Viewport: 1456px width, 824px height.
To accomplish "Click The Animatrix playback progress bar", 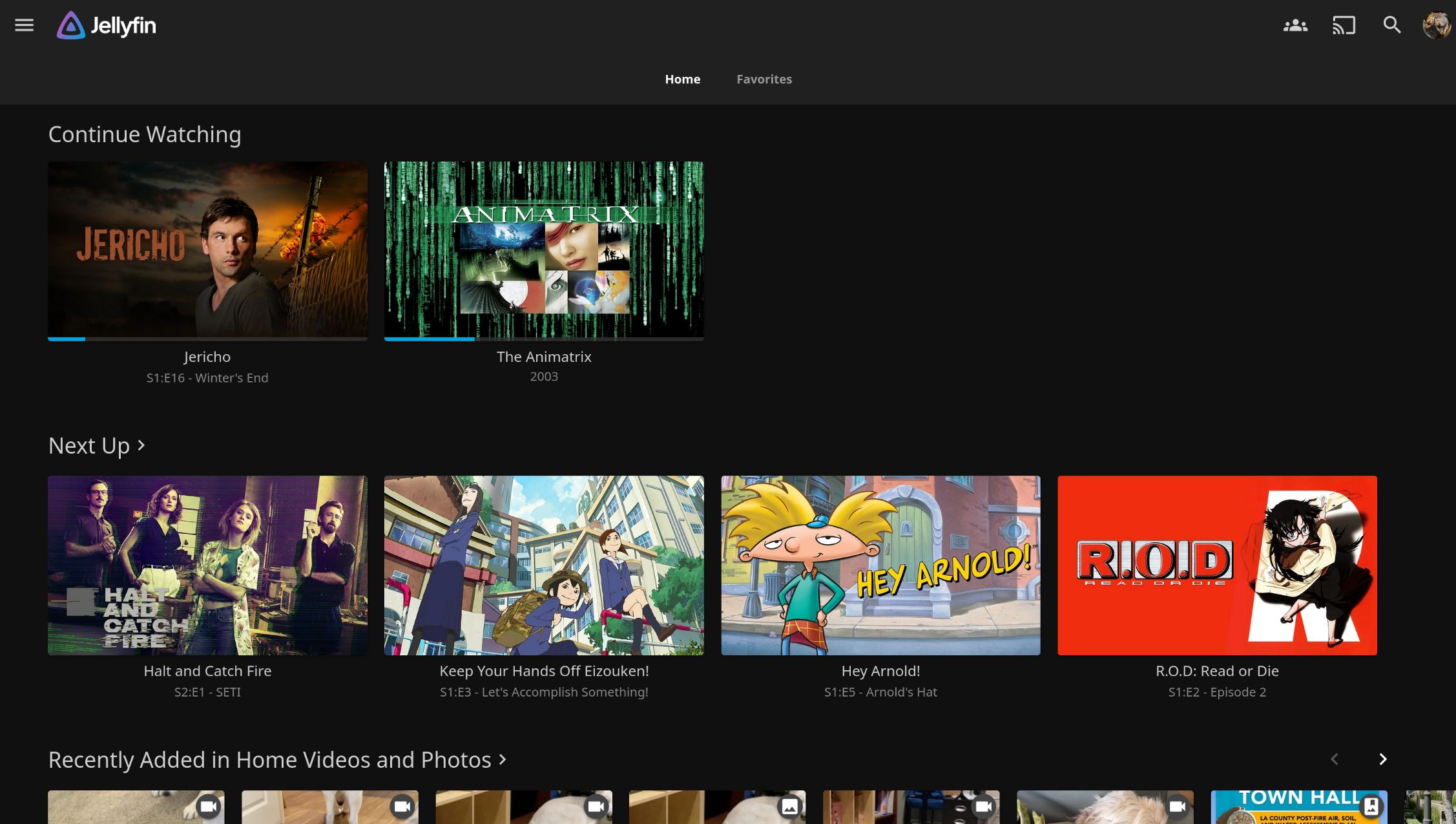I will point(544,339).
